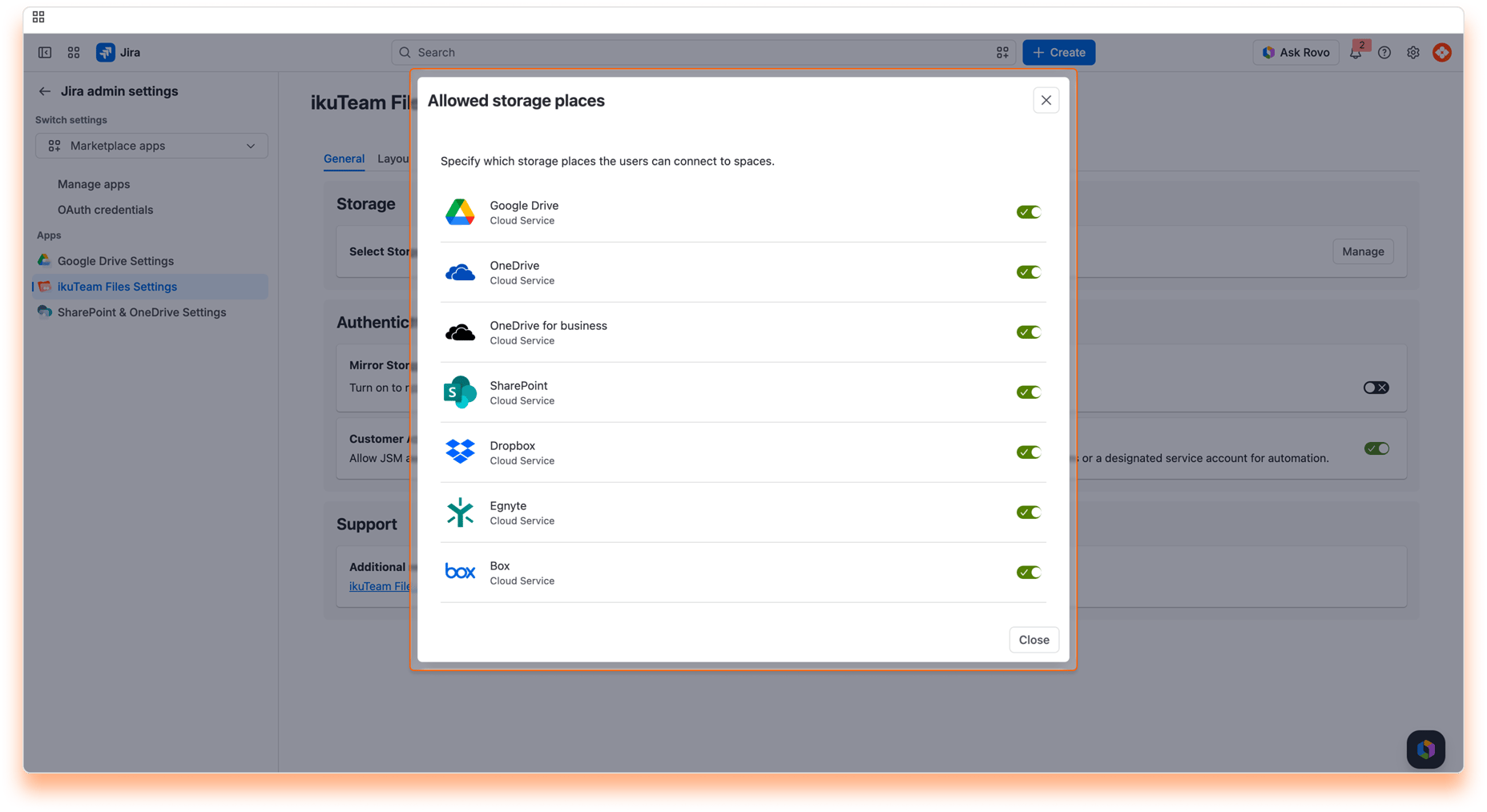The width and height of the screenshot is (1487, 812).
Task: Go back using the Jira admin settings arrow
Action: point(45,91)
